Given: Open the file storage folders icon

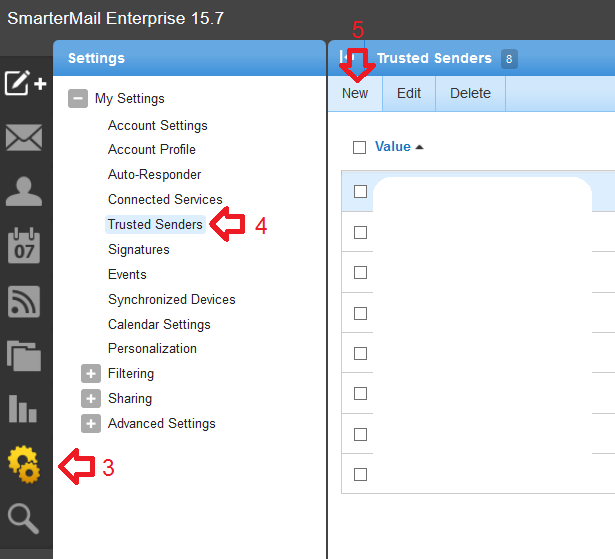Looking at the screenshot, I should tap(24, 355).
